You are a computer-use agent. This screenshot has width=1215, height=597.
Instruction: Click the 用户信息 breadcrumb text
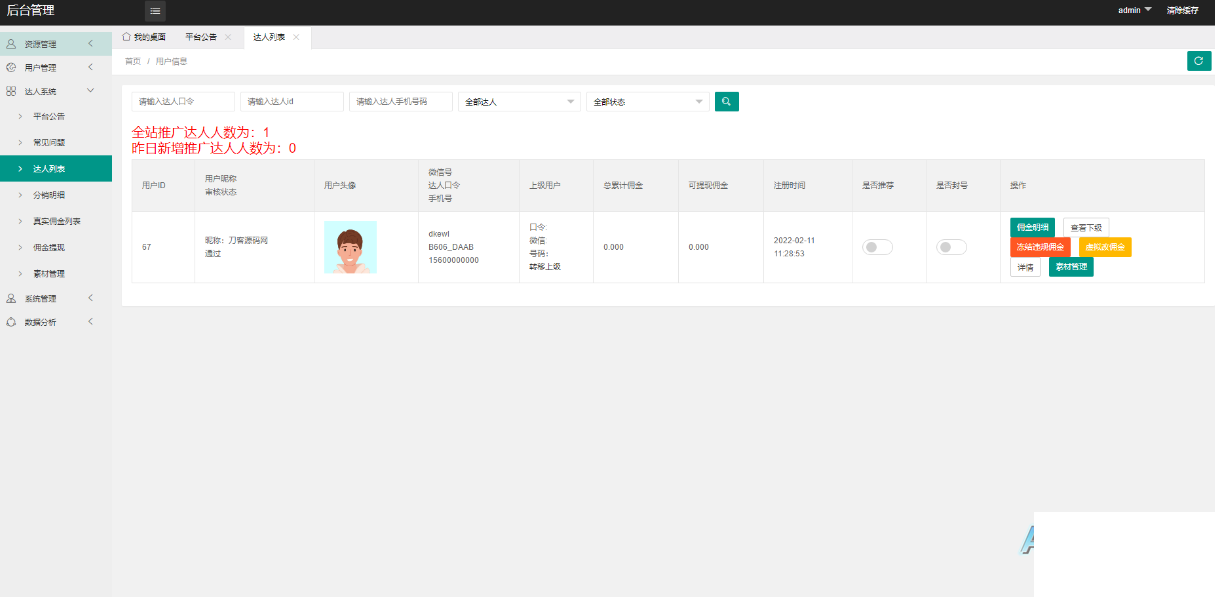pos(171,61)
